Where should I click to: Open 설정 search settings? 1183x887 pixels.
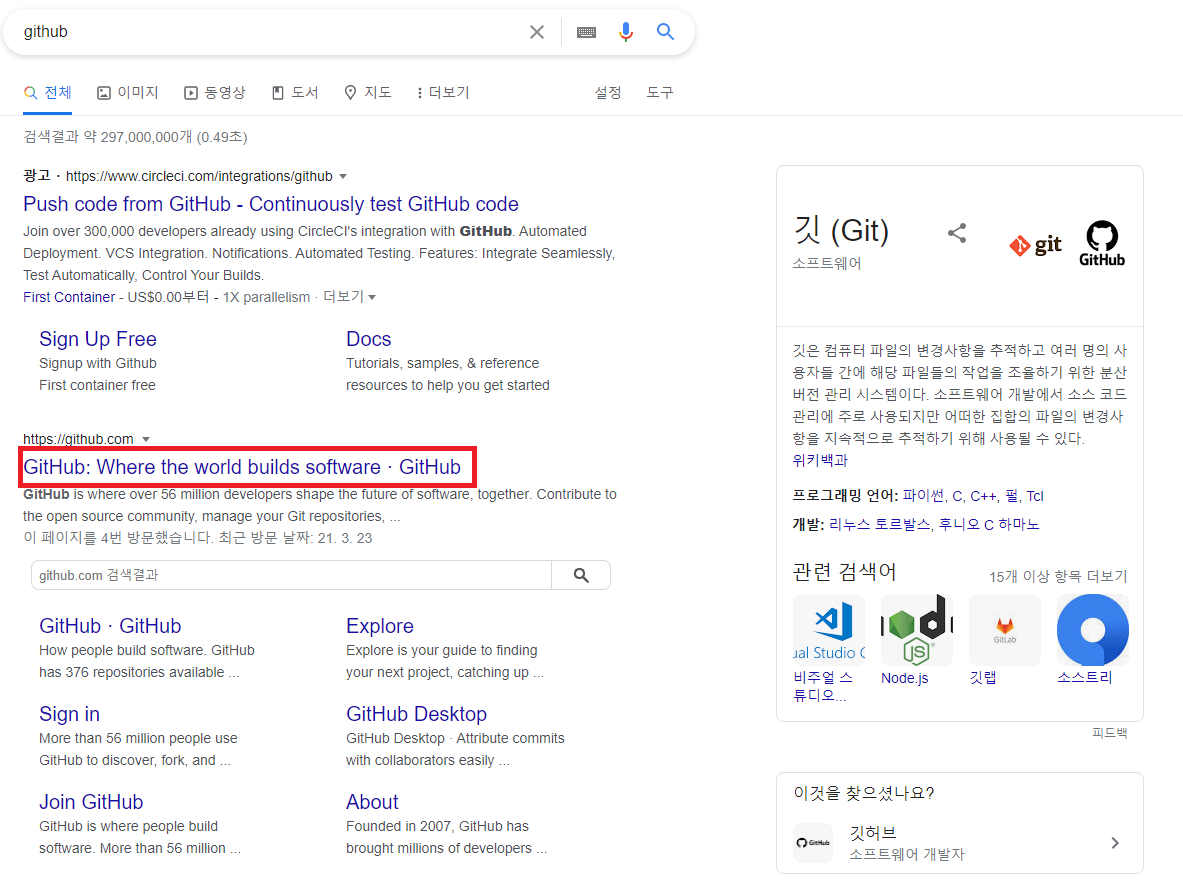(x=607, y=93)
